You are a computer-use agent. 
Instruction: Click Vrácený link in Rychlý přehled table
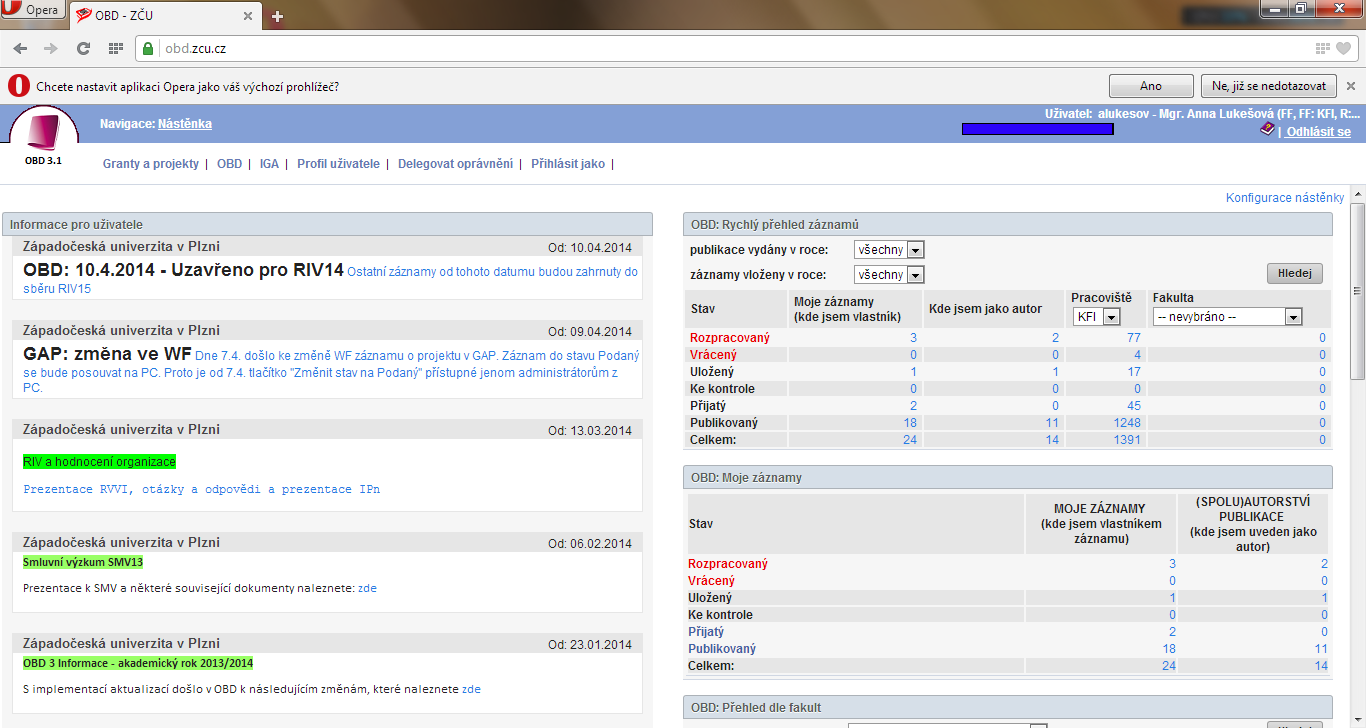point(713,355)
